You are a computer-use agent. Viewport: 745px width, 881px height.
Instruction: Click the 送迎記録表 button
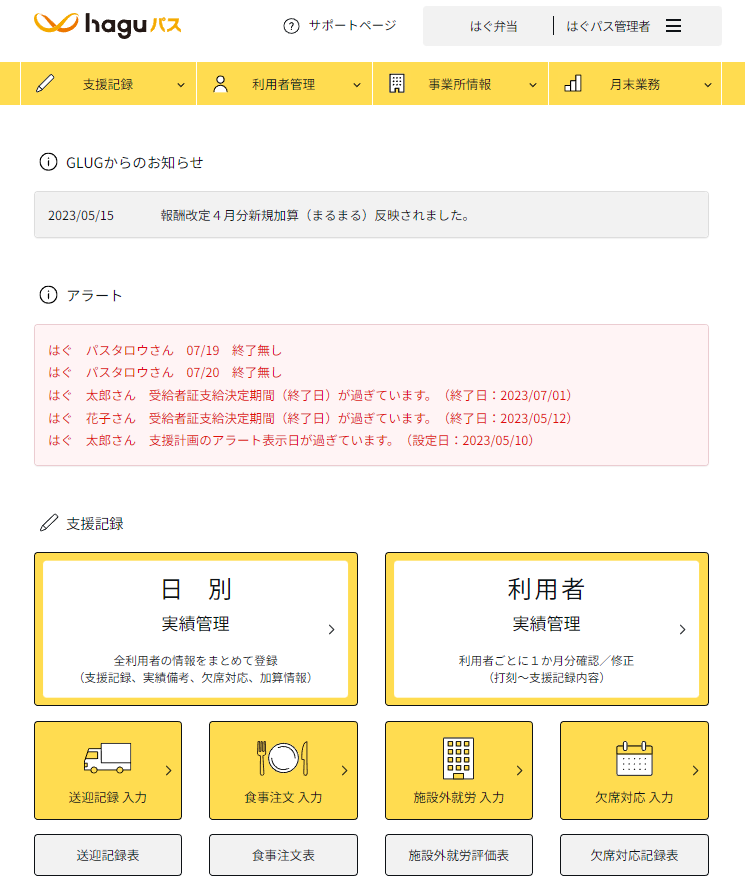108,855
